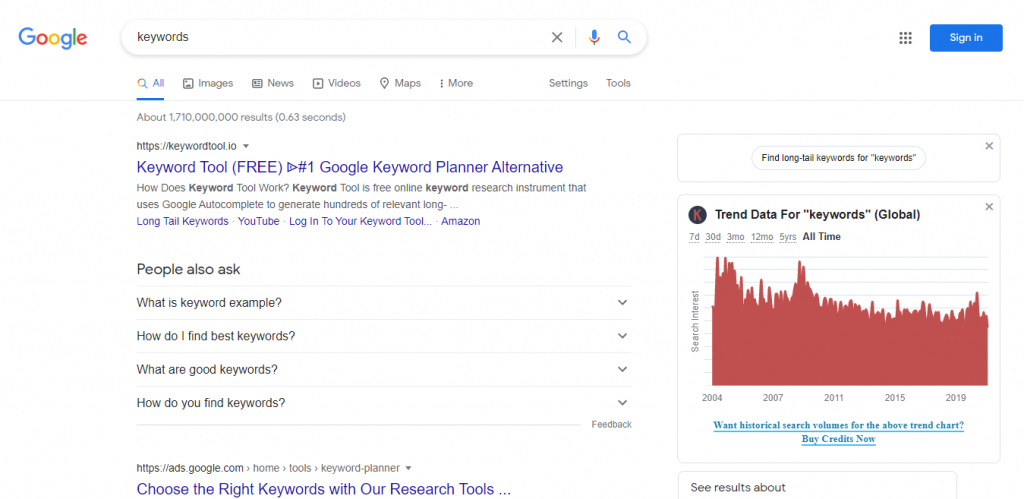Open the Google apps grid icon
1024x499 pixels.
coord(905,38)
